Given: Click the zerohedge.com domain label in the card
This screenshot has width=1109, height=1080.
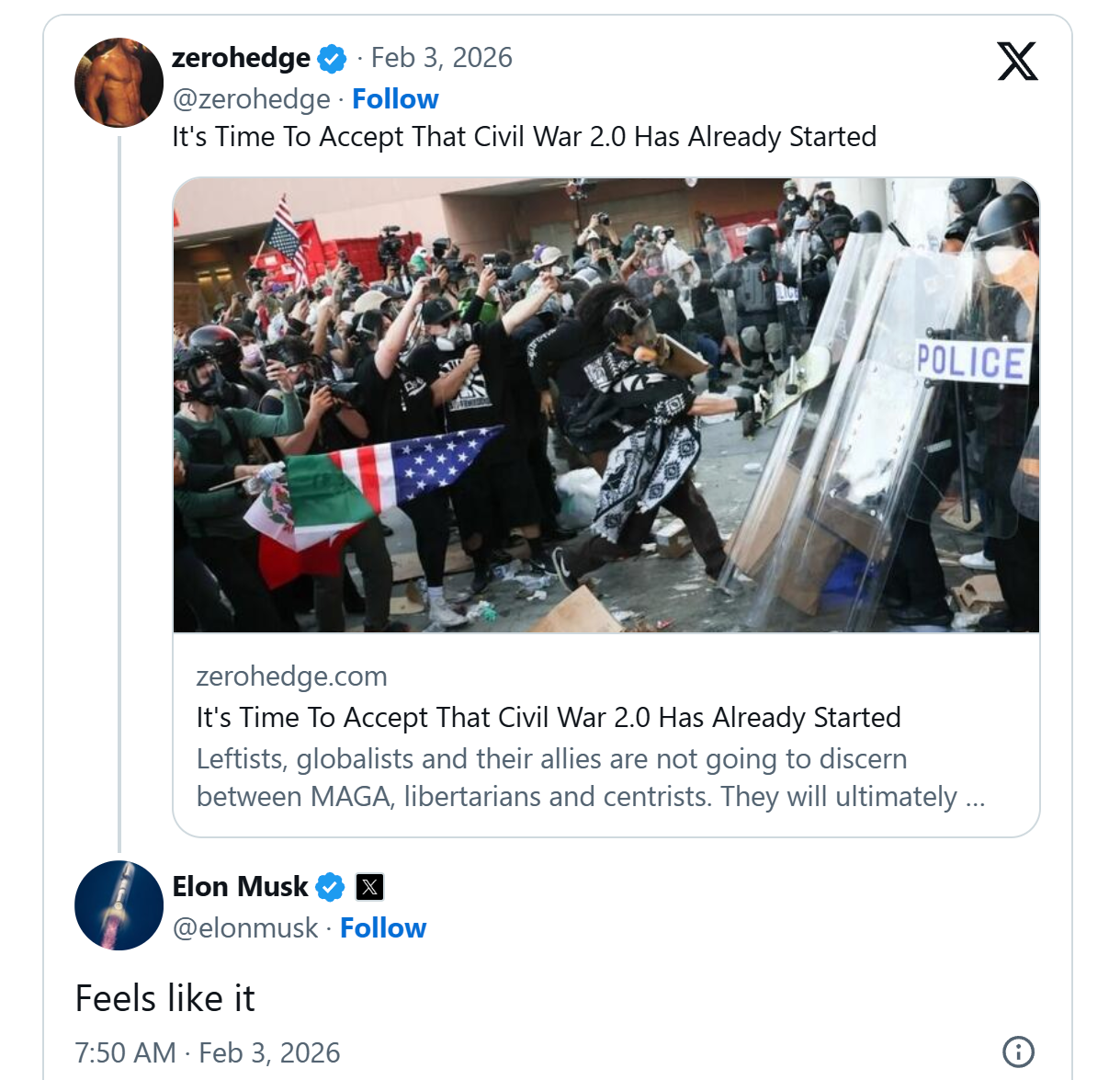Looking at the screenshot, I should pos(292,677).
